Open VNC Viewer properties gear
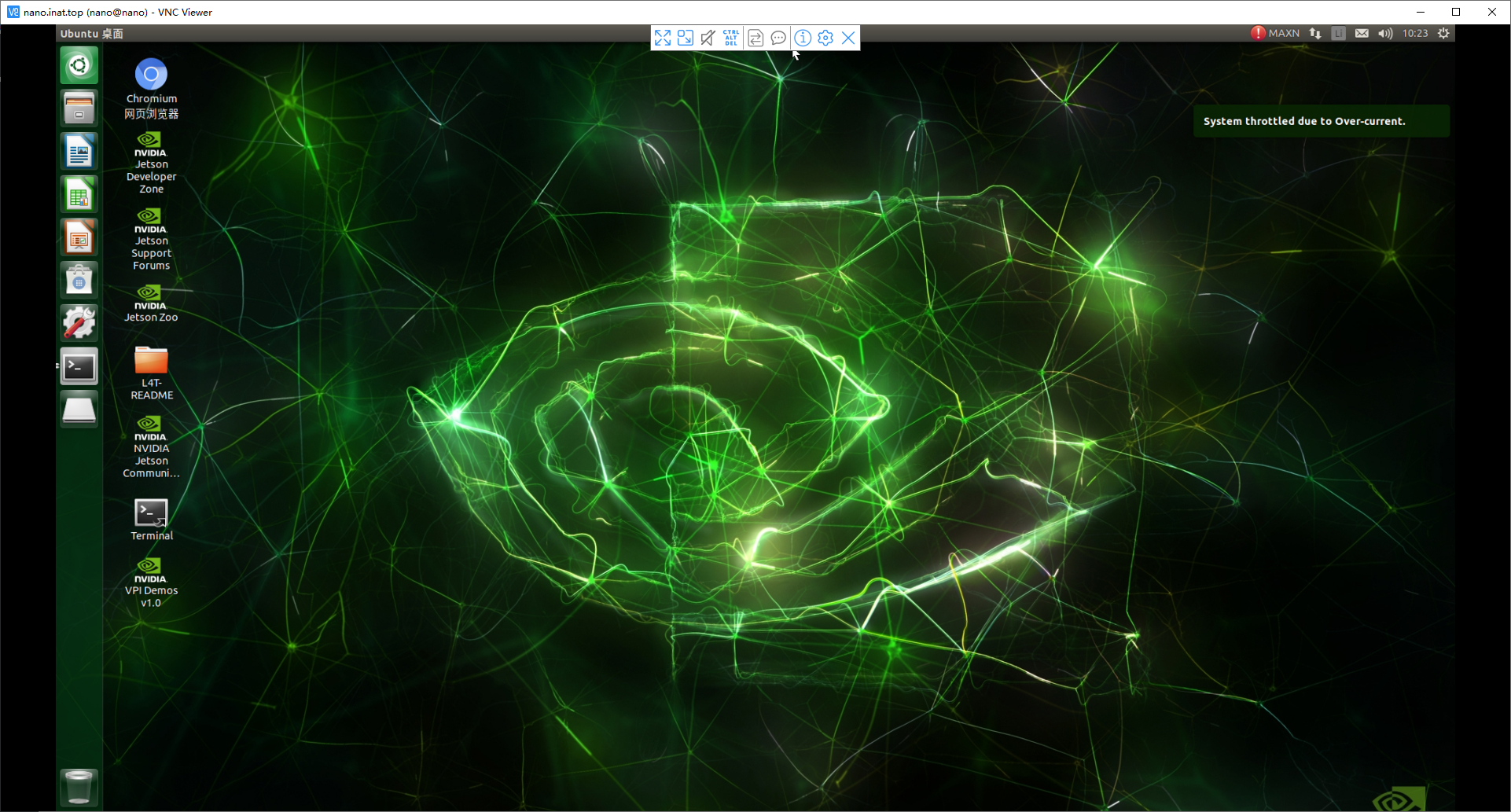Viewport: 1511px width, 812px height. click(x=825, y=38)
